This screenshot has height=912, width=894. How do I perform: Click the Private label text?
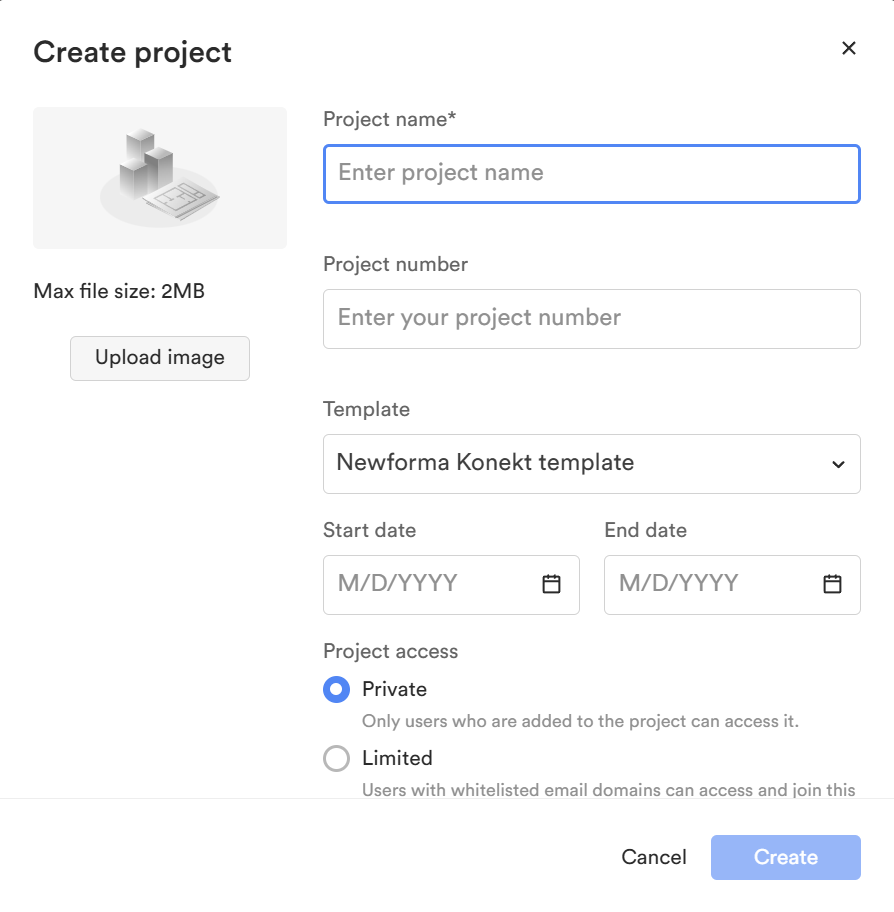click(394, 689)
